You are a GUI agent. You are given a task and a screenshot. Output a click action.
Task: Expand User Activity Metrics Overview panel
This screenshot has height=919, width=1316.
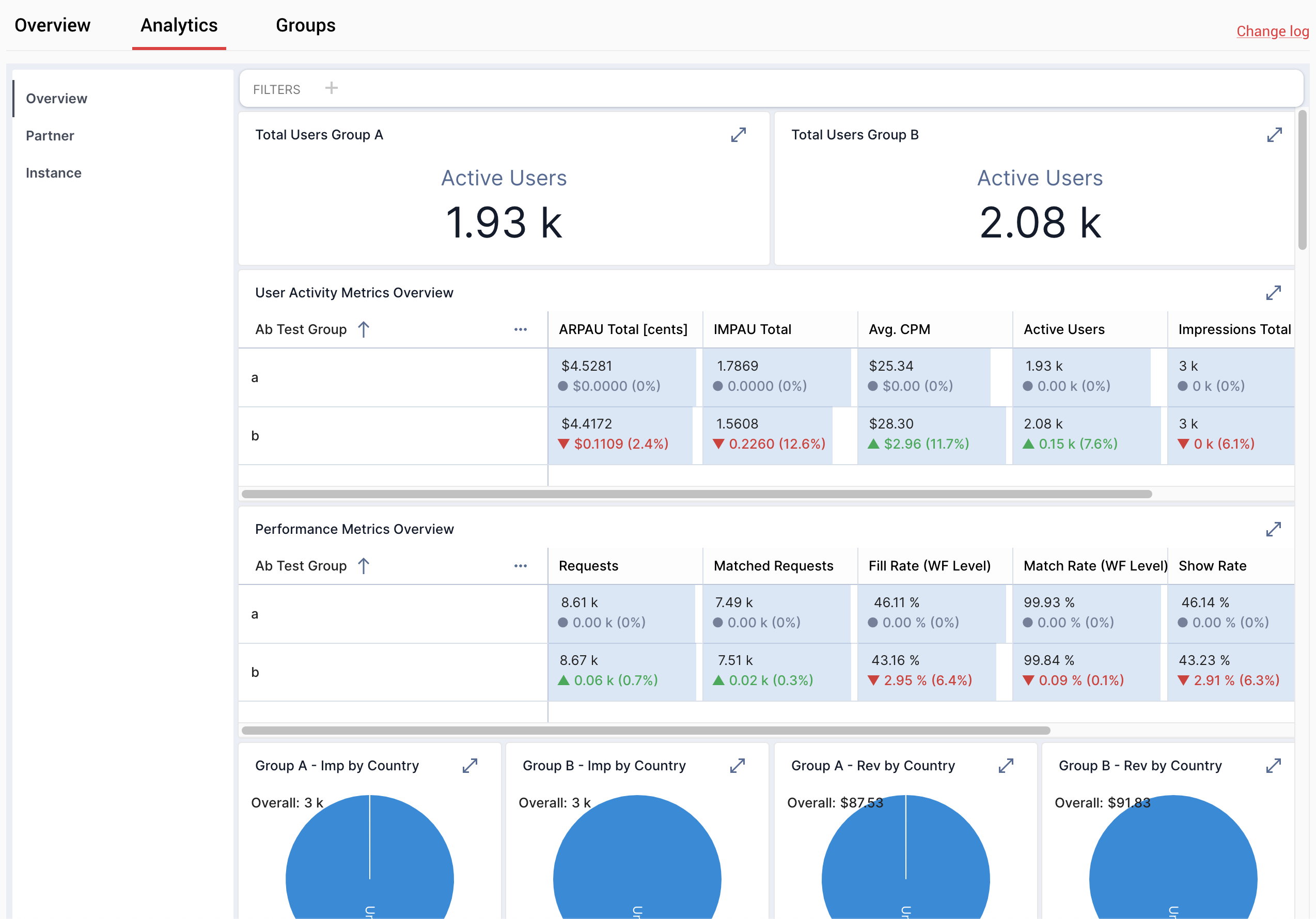tap(1273, 293)
